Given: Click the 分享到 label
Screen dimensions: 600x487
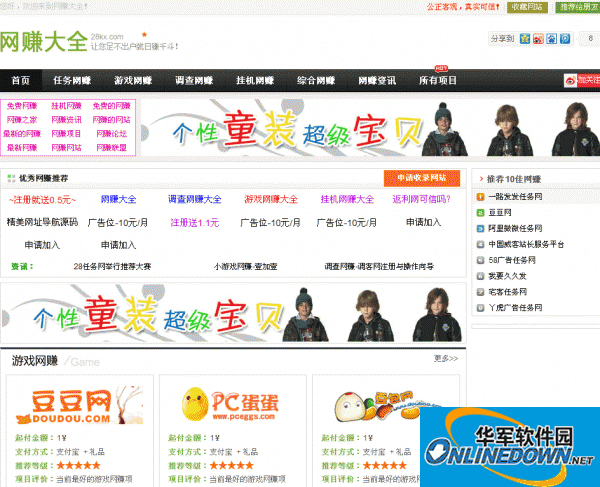Looking at the screenshot, I should (502, 39).
